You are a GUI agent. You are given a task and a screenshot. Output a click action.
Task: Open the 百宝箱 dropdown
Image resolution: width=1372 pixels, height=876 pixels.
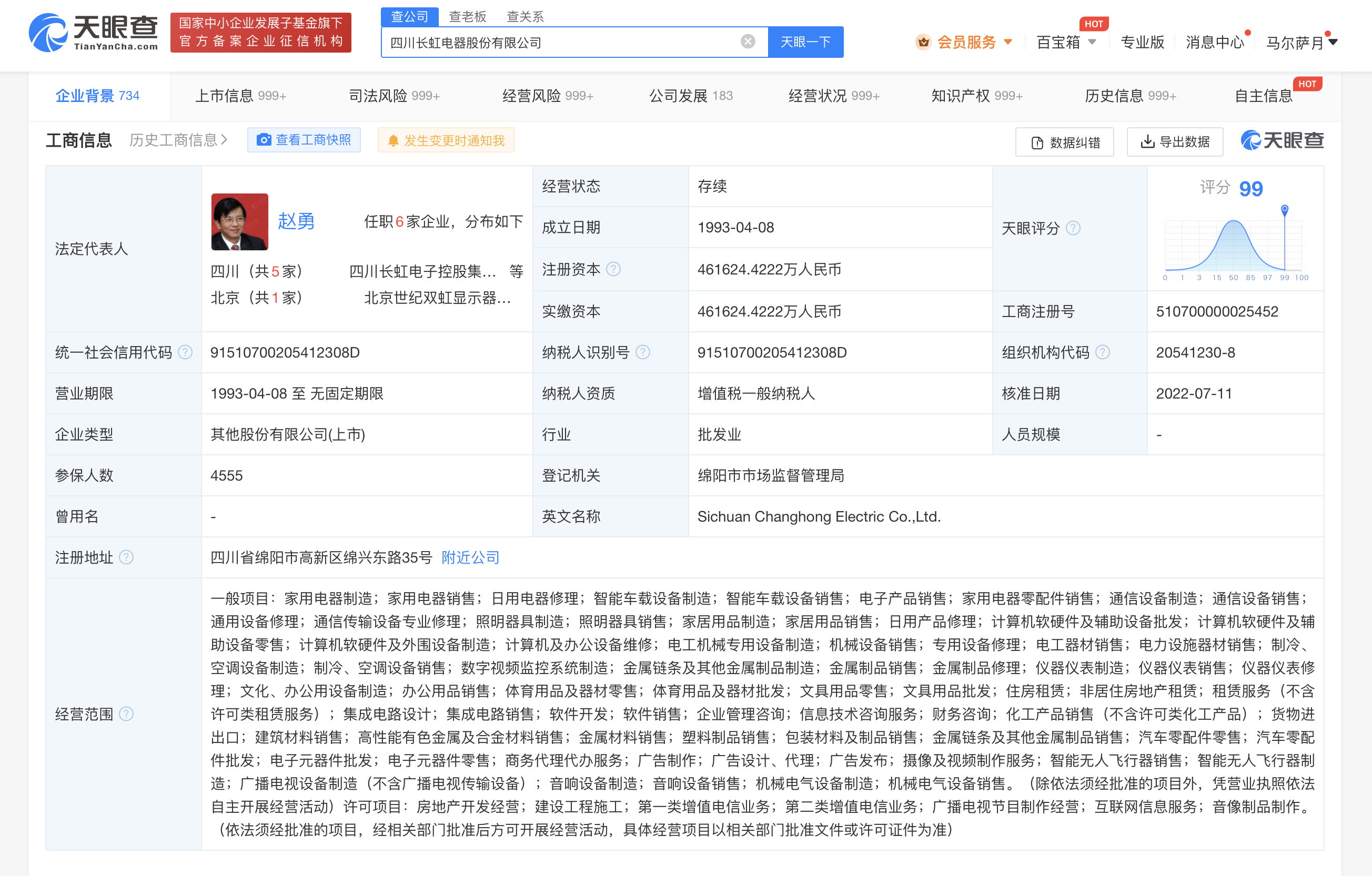tap(1065, 42)
